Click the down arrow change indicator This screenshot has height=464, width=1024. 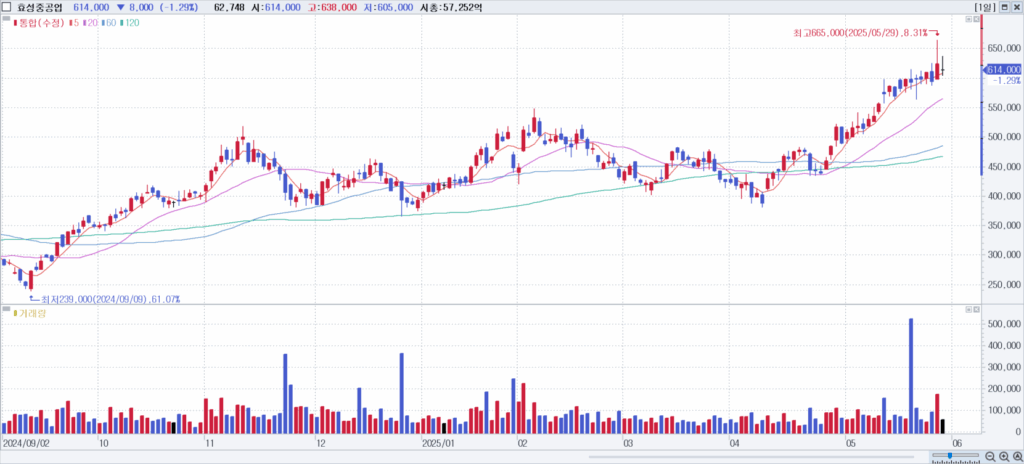120,7
